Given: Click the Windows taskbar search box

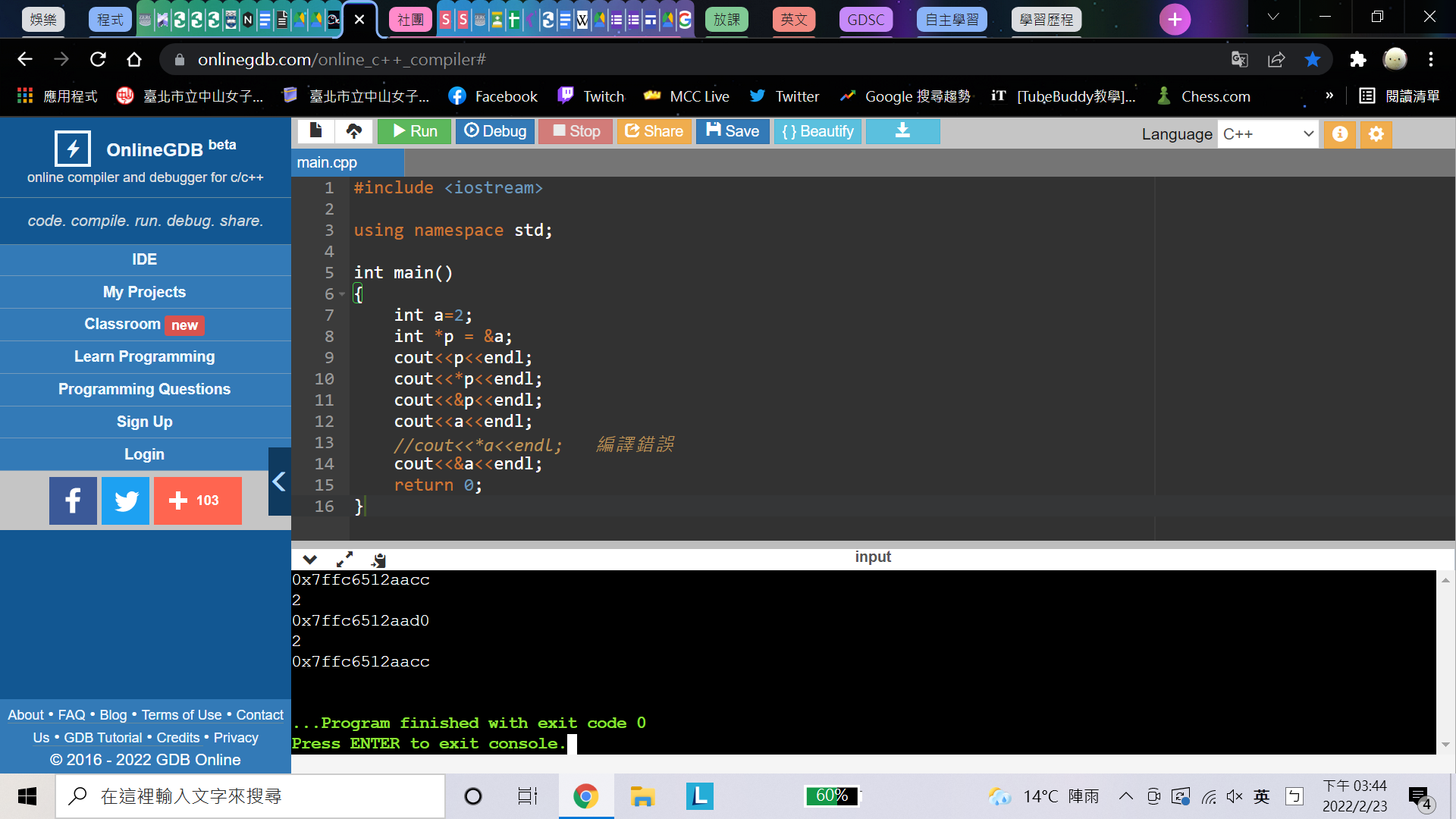Looking at the screenshot, I should click(x=250, y=796).
